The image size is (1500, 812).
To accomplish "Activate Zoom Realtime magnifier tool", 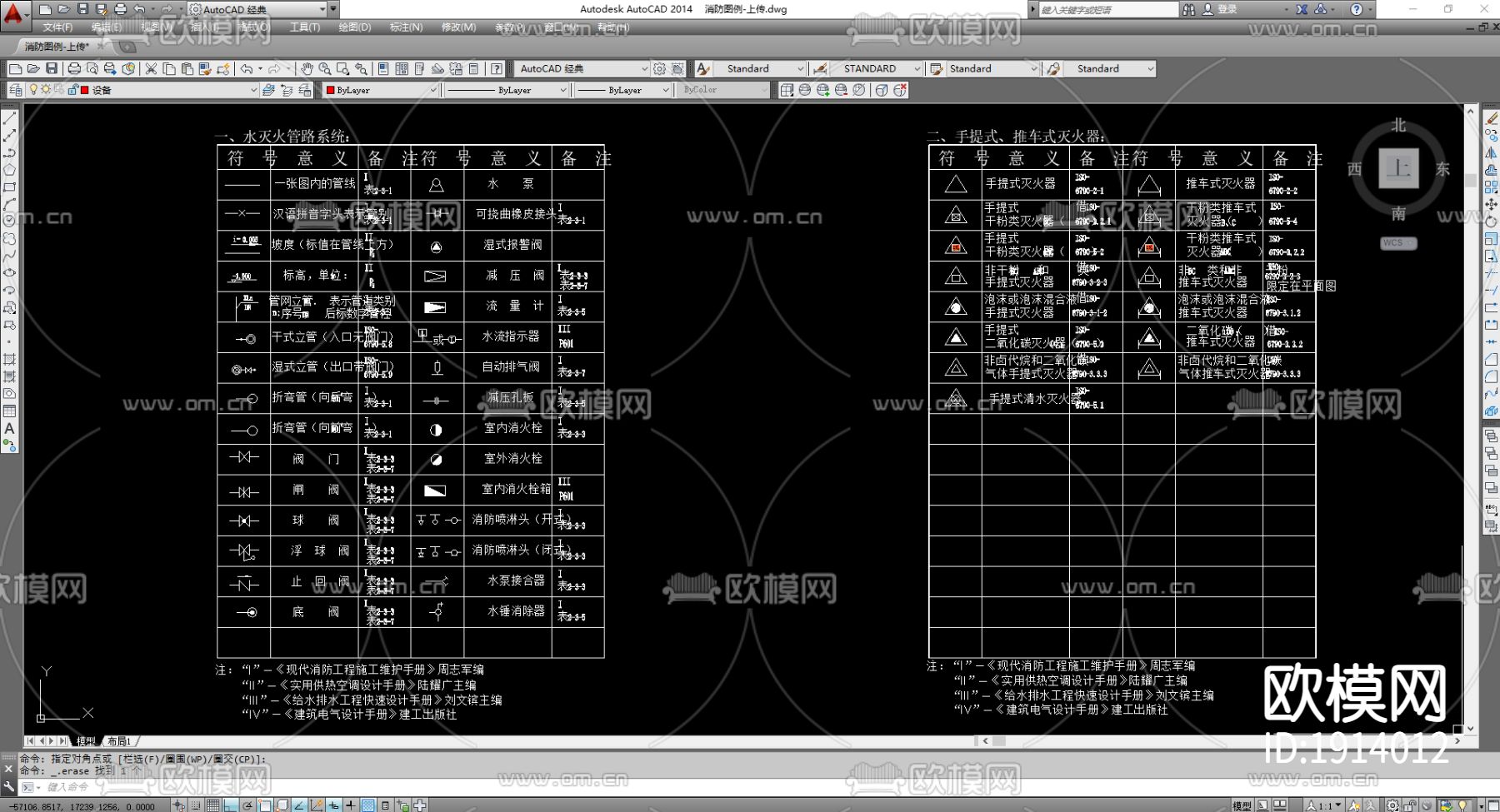I will coord(325,68).
